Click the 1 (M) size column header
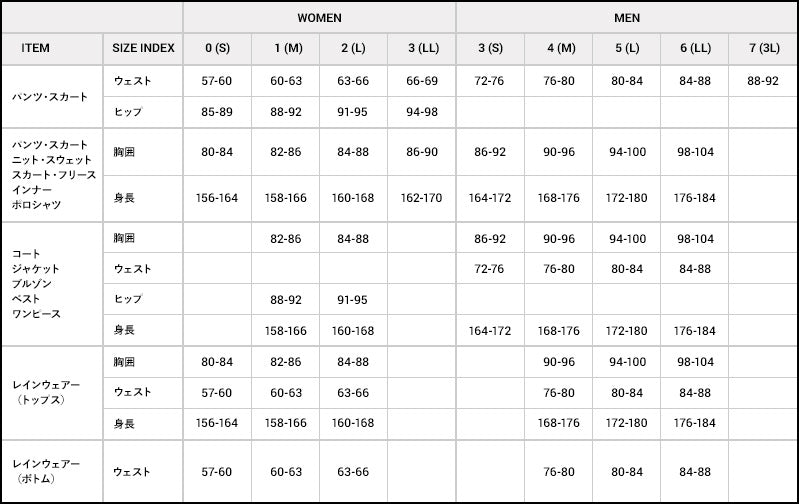Screen dimensions: 799x504 coord(285,48)
